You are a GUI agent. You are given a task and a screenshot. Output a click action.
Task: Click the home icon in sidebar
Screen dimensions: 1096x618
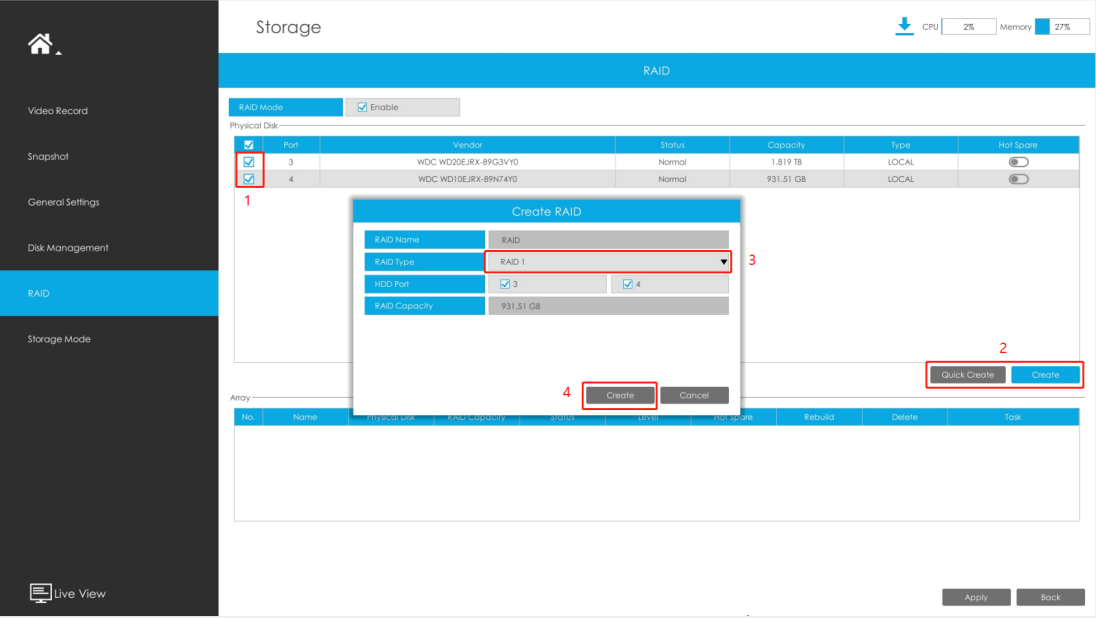pyautogui.click(x=40, y=43)
